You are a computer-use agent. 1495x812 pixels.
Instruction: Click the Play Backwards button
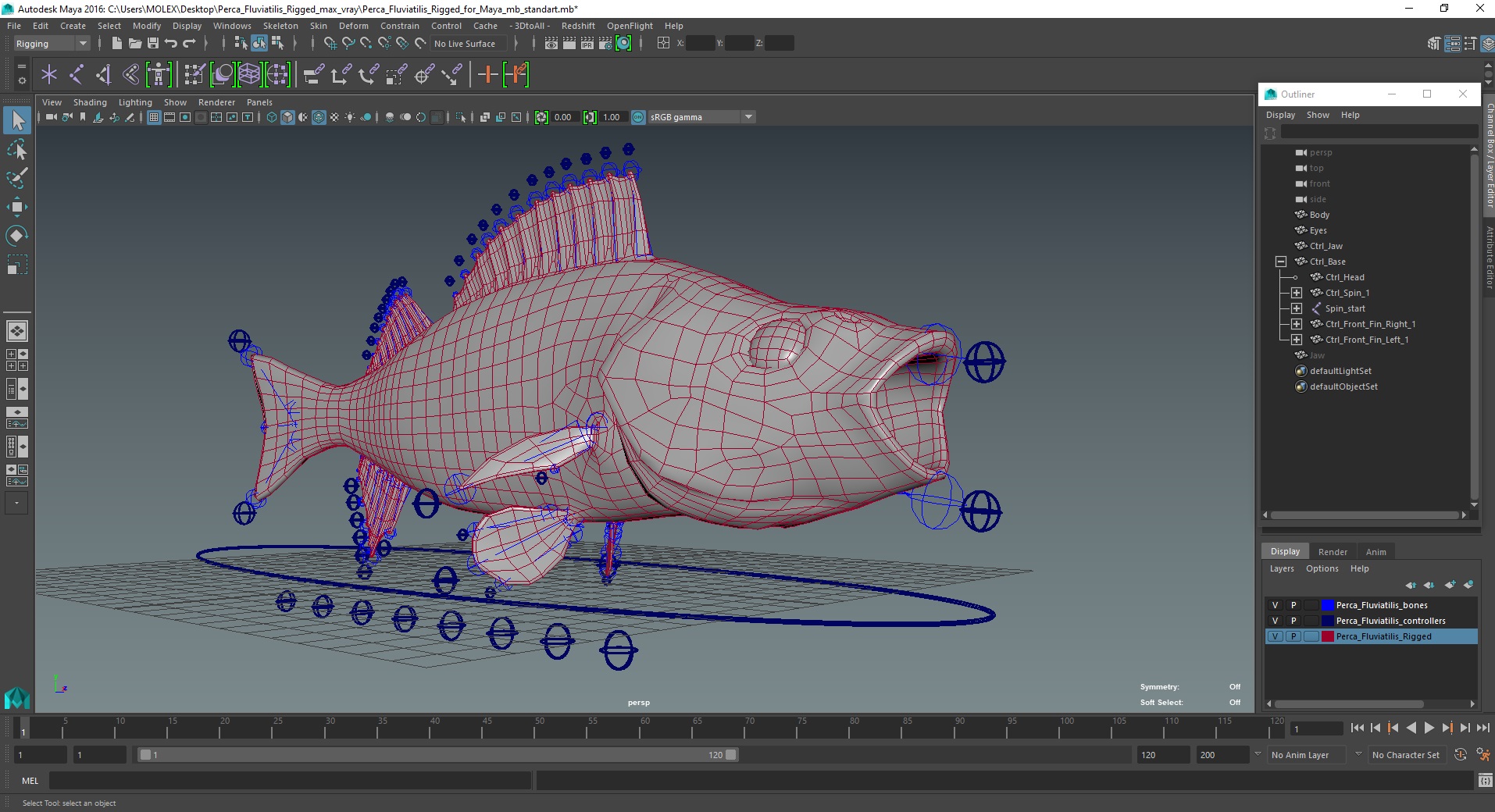1411,728
